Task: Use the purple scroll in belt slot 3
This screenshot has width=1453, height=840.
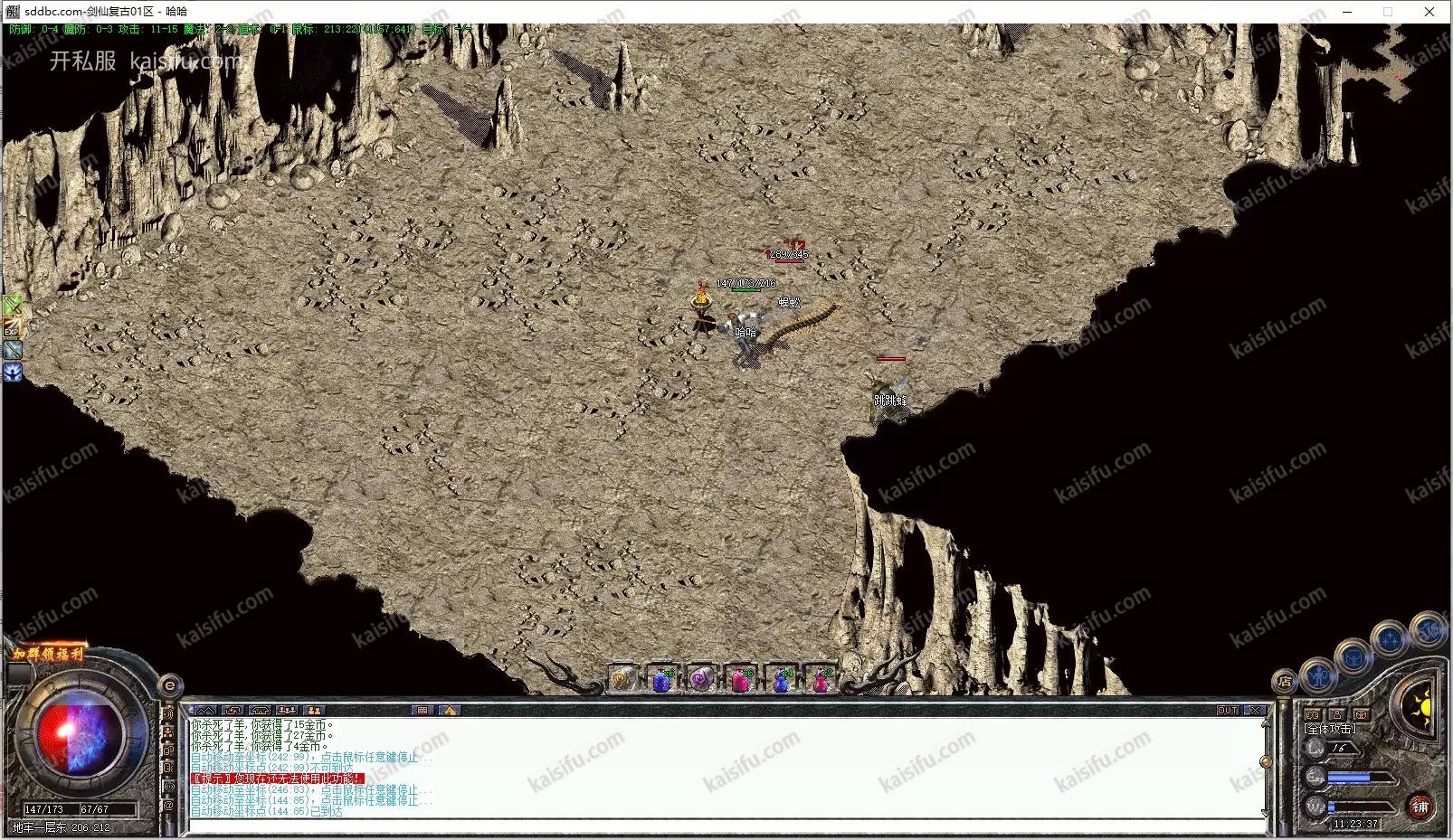Action: pos(701,677)
